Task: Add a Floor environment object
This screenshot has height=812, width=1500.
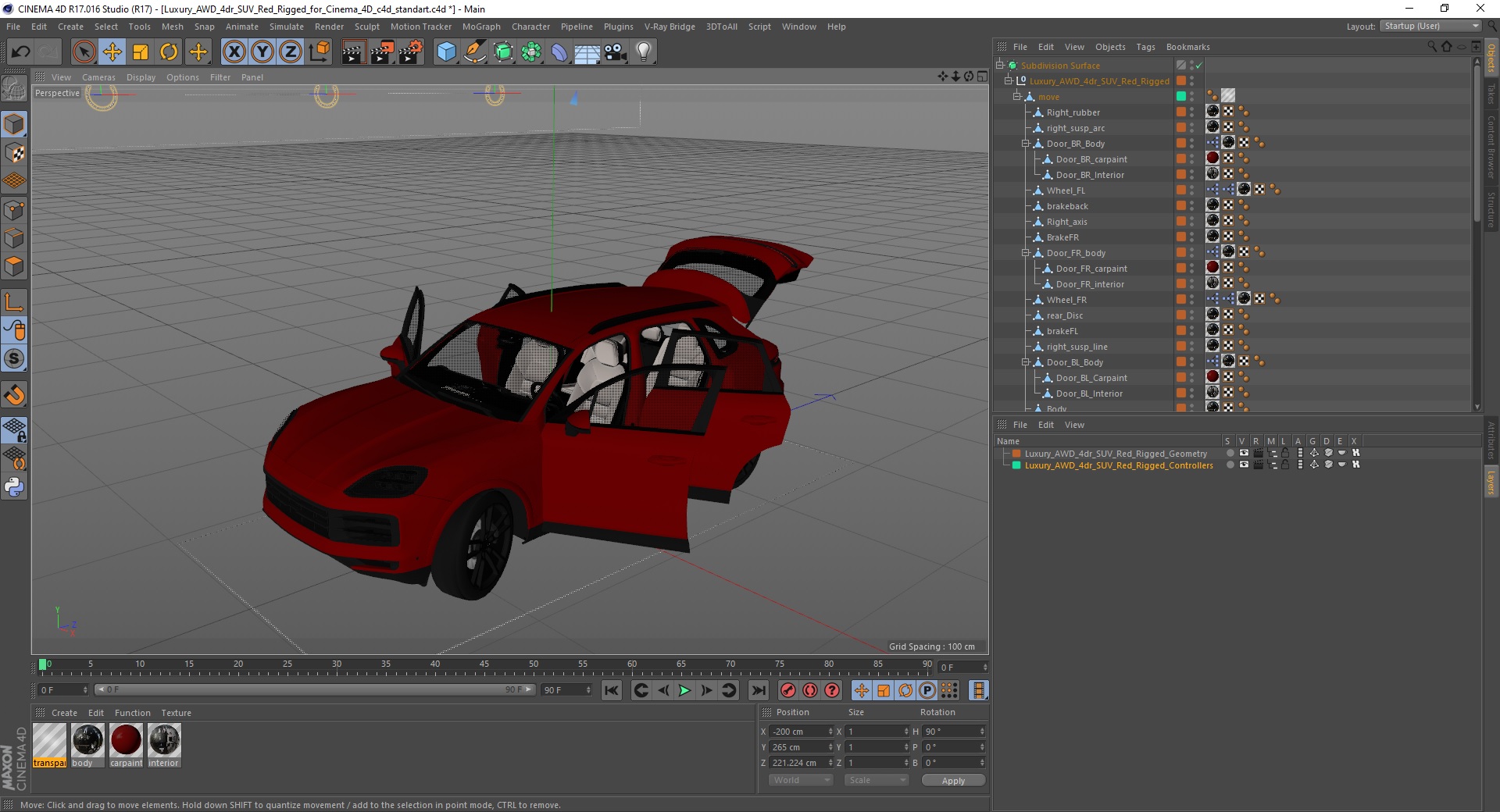Action: coord(587,52)
